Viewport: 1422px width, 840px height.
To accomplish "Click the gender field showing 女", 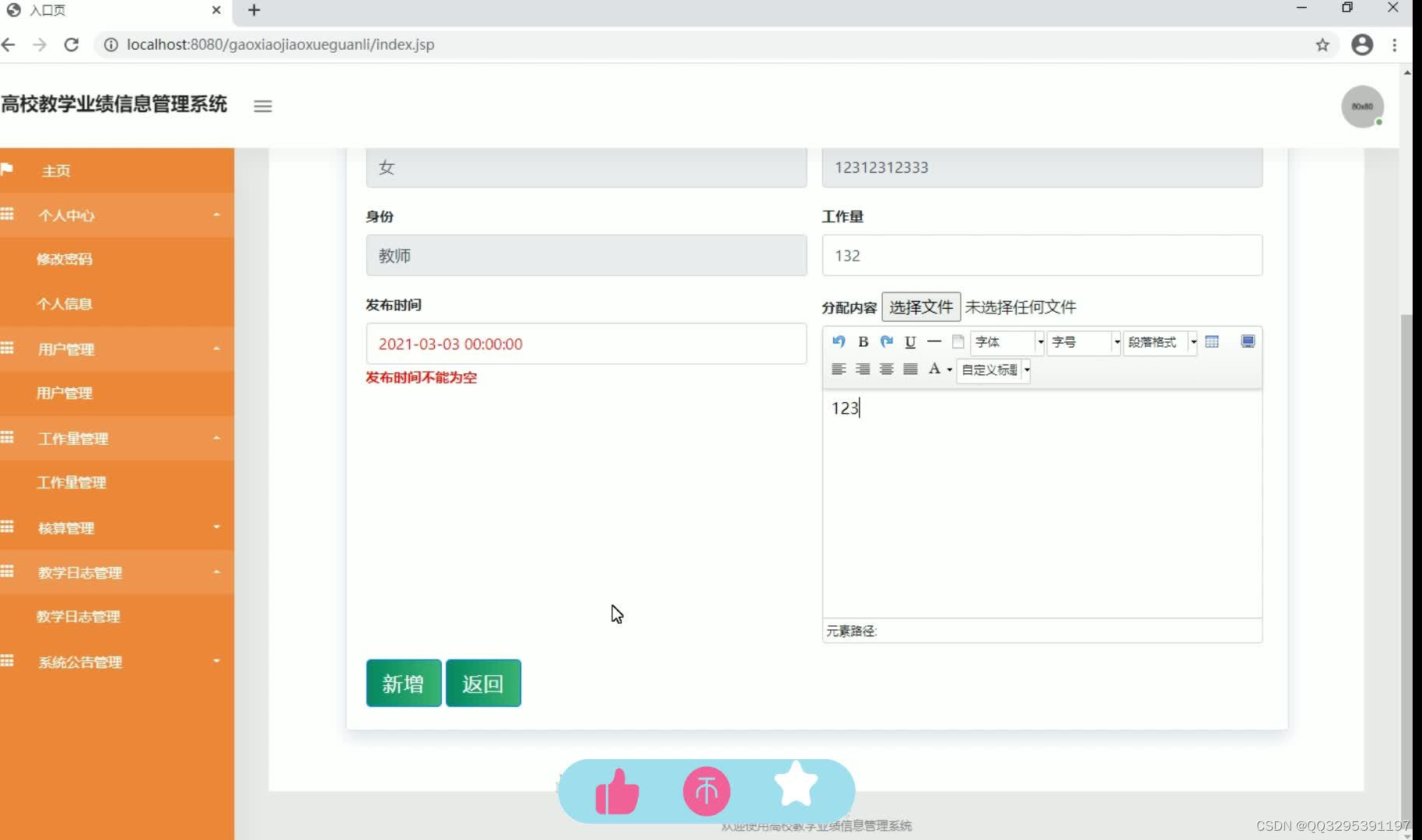I will click(x=586, y=167).
